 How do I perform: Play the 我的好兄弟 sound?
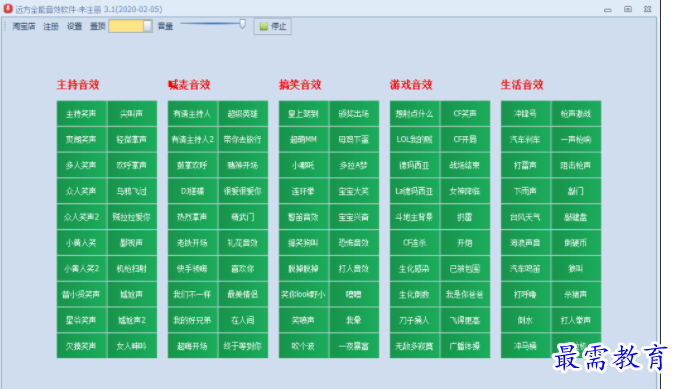click(193, 320)
